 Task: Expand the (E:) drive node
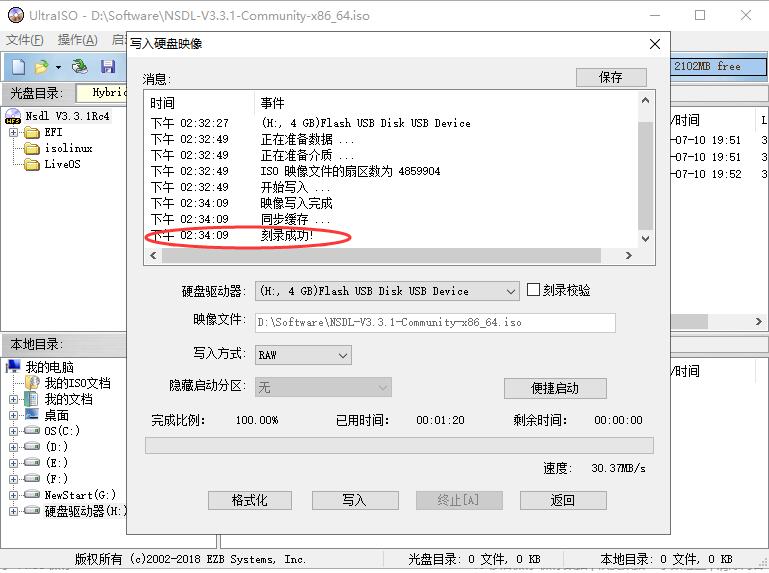[14, 463]
